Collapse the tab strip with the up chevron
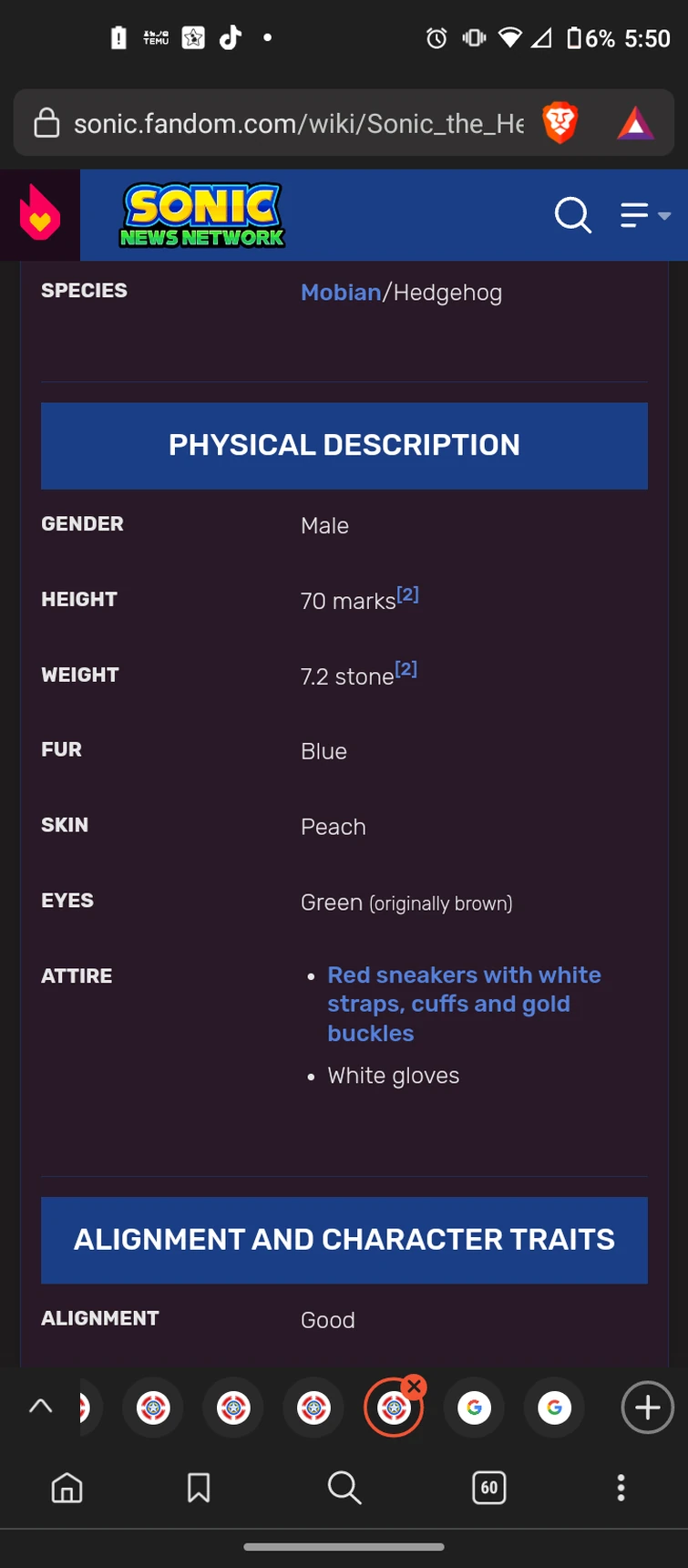Viewport: 688px width, 1568px height. pyautogui.click(x=40, y=1407)
